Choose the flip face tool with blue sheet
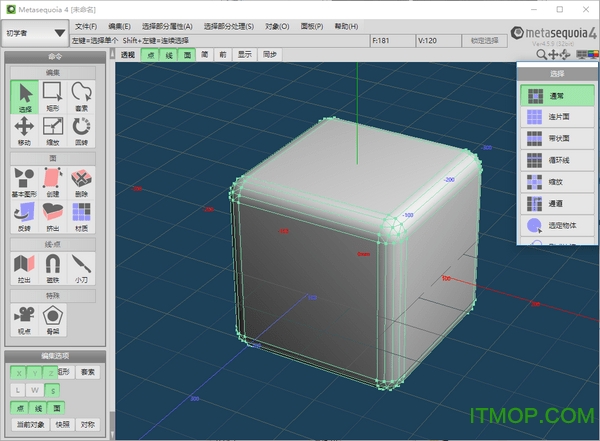This screenshot has height=441, width=600. click(x=24, y=217)
